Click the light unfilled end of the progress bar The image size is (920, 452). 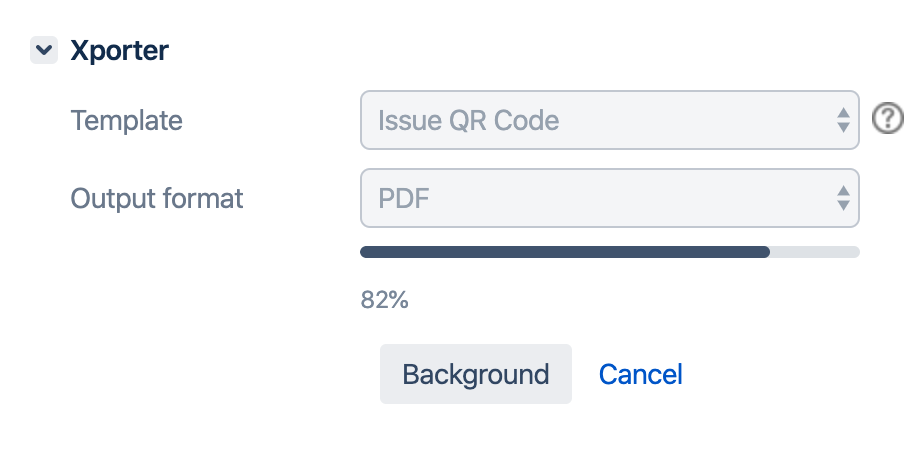[x=815, y=252]
